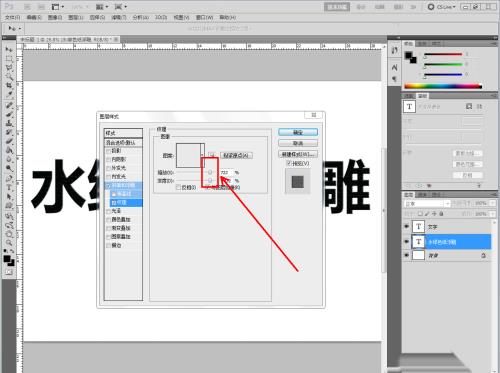This screenshot has width=500, height=373.
Task: Toggle the Preview (预览) checkbox
Action: [x=289, y=163]
